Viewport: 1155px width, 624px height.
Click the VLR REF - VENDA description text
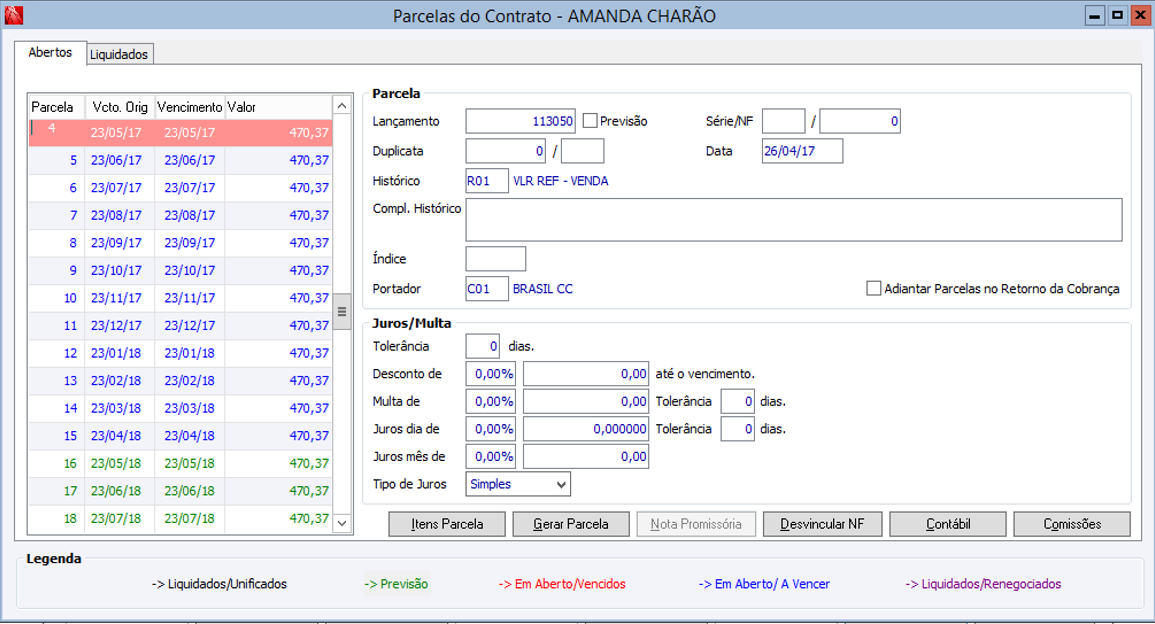(x=561, y=180)
